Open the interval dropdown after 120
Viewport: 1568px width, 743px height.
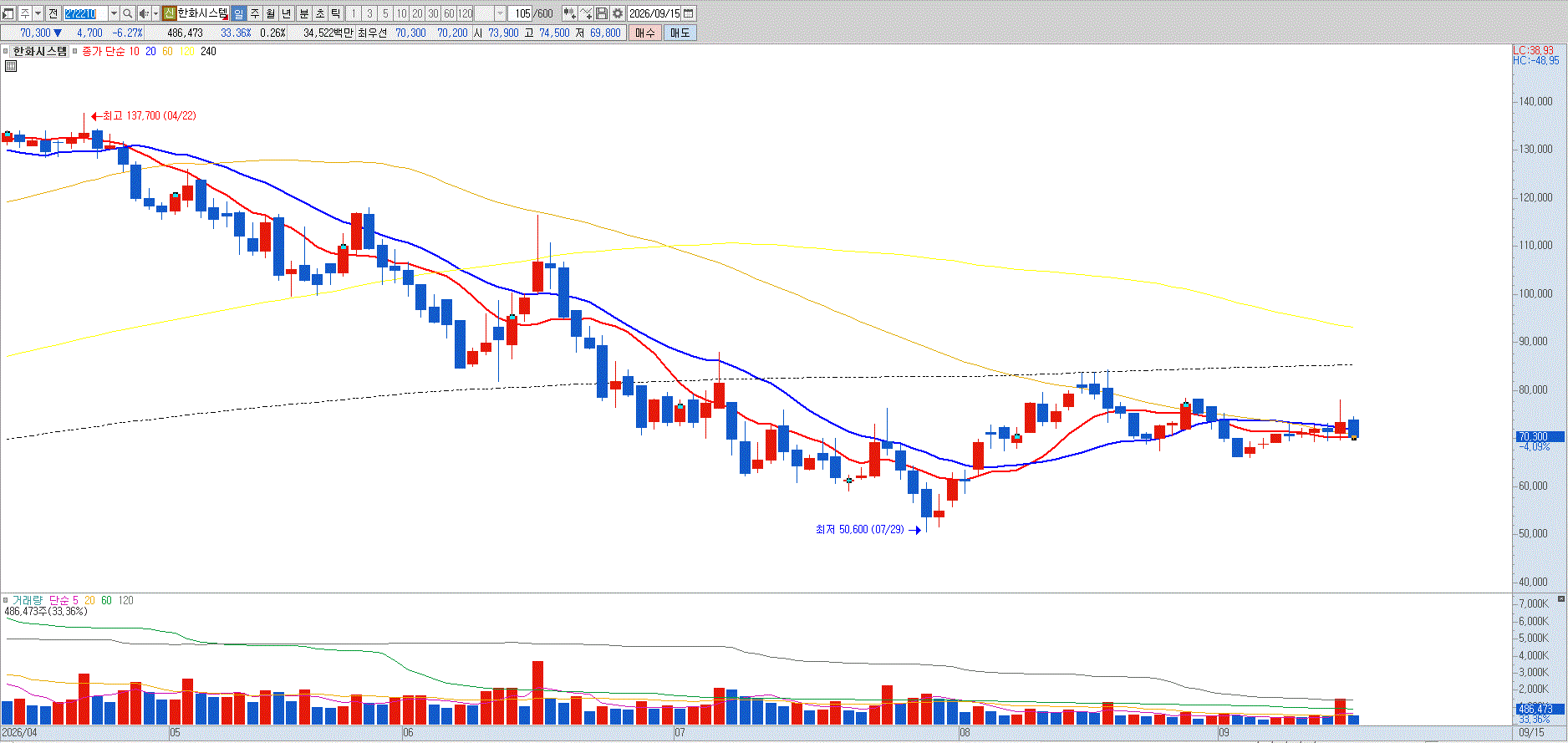click(x=500, y=13)
